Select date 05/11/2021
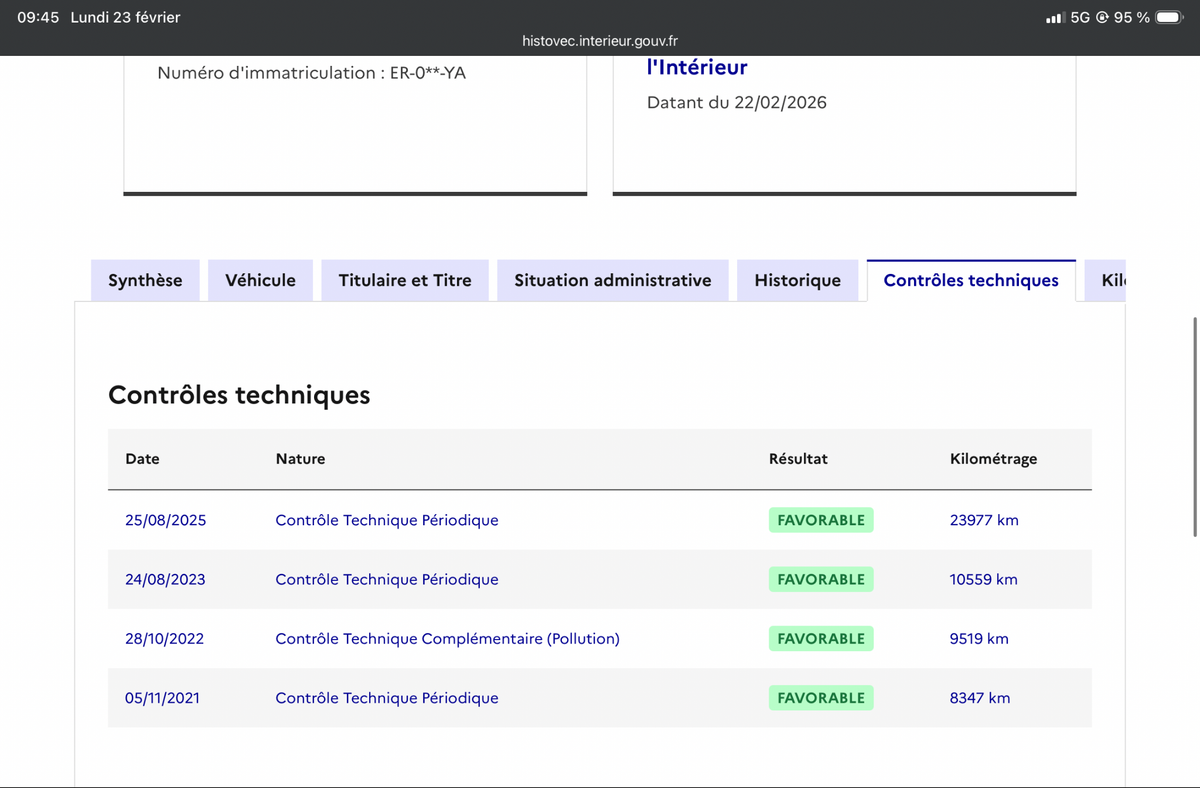The image size is (1200, 788). (x=162, y=698)
